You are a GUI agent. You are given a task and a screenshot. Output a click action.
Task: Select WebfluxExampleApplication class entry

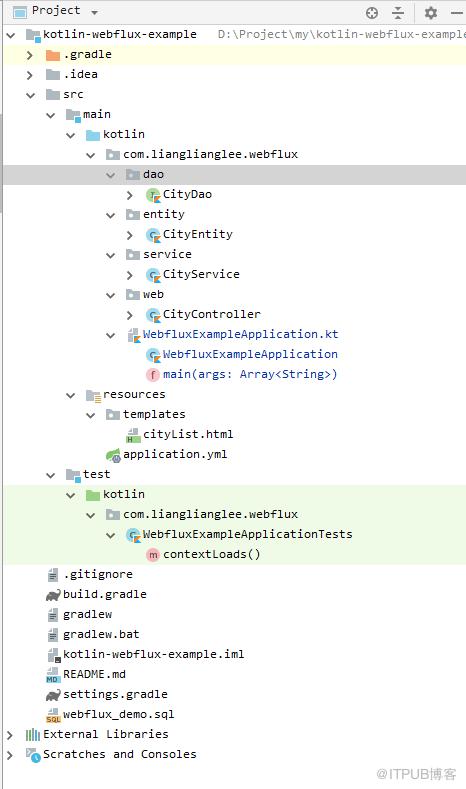[250, 354]
